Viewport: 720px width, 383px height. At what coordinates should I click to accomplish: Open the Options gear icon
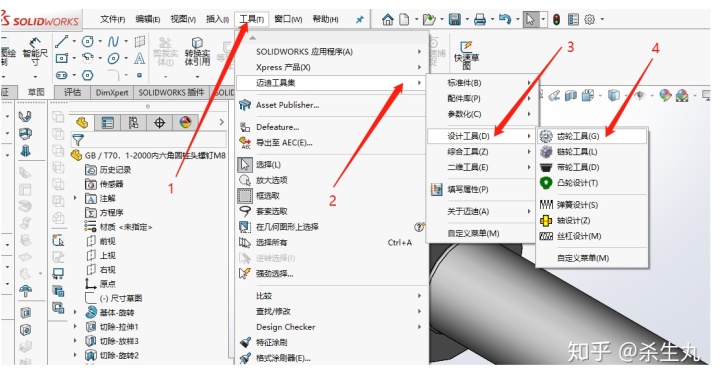[590, 19]
